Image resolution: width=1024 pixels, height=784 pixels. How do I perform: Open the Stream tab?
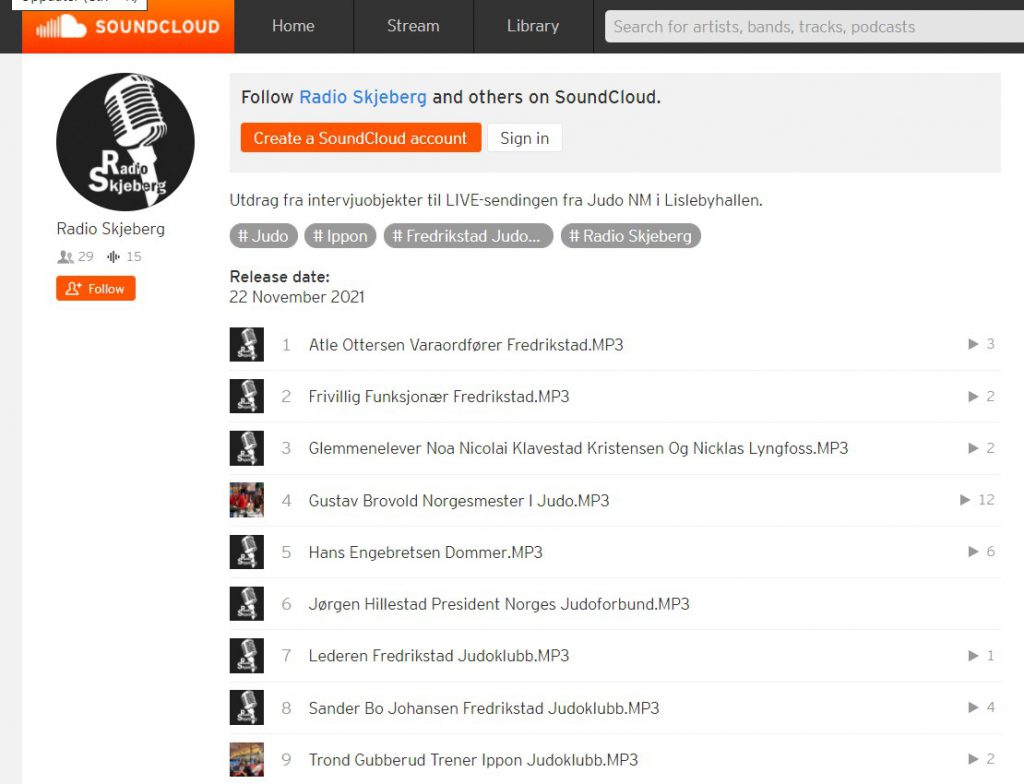tap(413, 26)
